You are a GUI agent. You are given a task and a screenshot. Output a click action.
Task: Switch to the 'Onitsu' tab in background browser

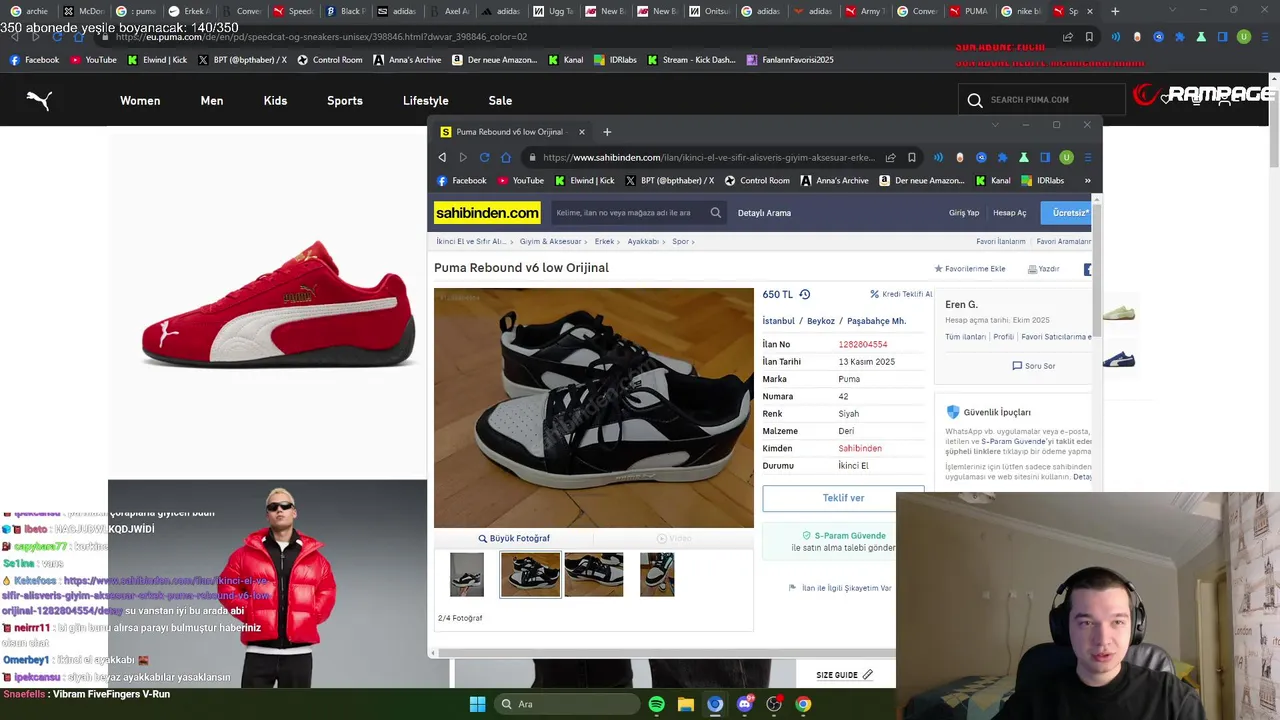point(709,11)
